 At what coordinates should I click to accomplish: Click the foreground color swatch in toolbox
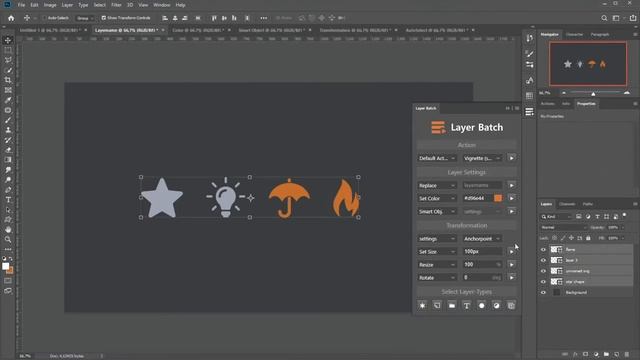(x=5, y=266)
